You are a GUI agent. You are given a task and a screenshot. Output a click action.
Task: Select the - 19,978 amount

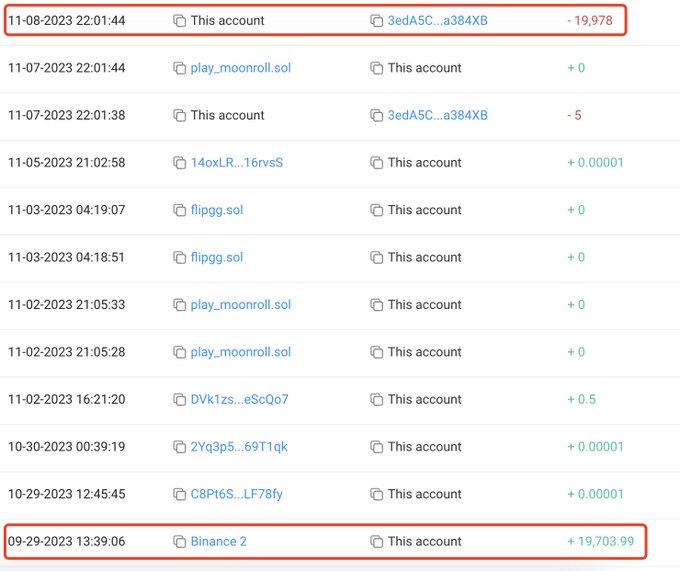point(590,20)
